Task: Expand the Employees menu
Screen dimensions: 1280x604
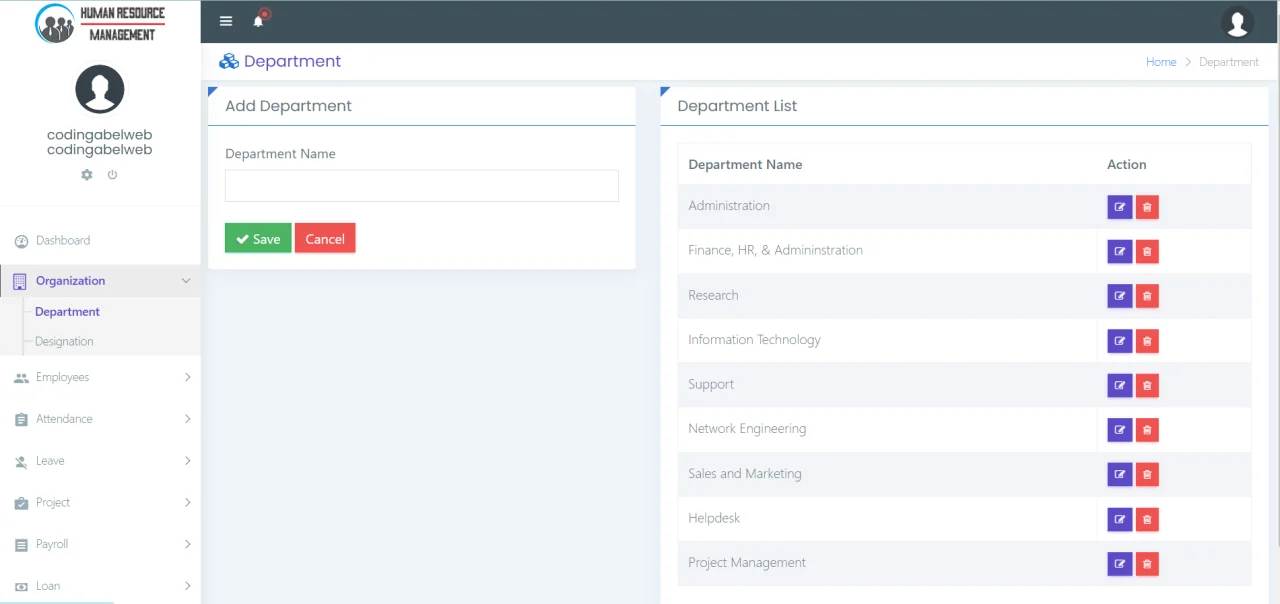Action: click(x=100, y=378)
